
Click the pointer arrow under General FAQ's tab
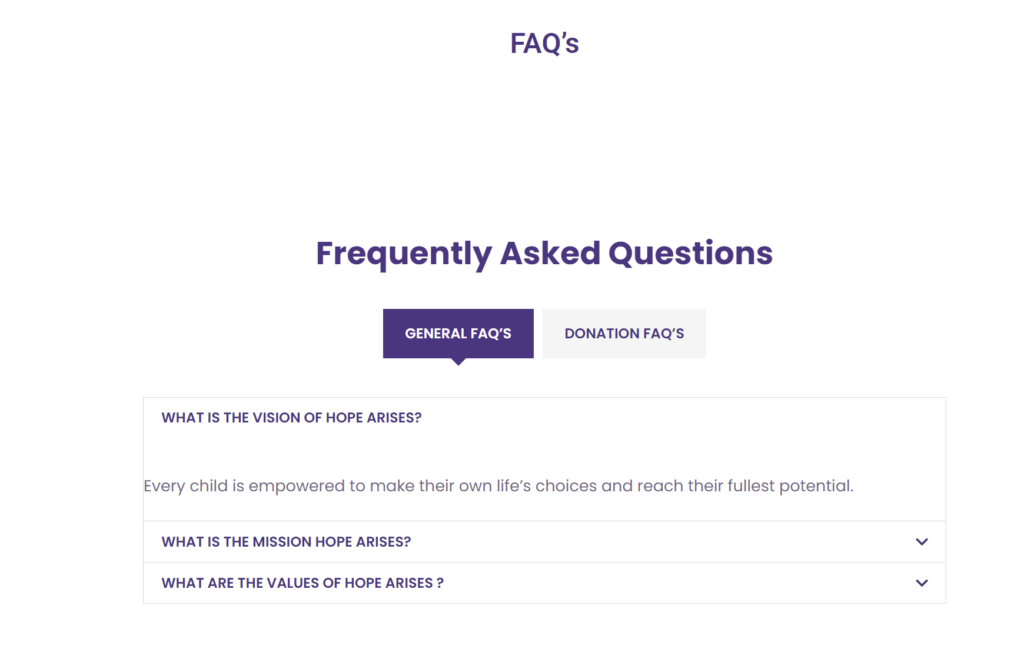point(458,361)
